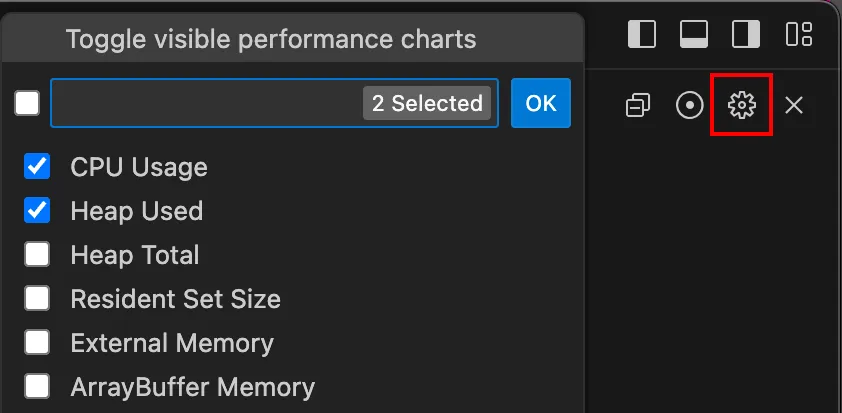This screenshot has height=413, width=842.
Task: Focus the quick pick filter input field
Action: 207,103
